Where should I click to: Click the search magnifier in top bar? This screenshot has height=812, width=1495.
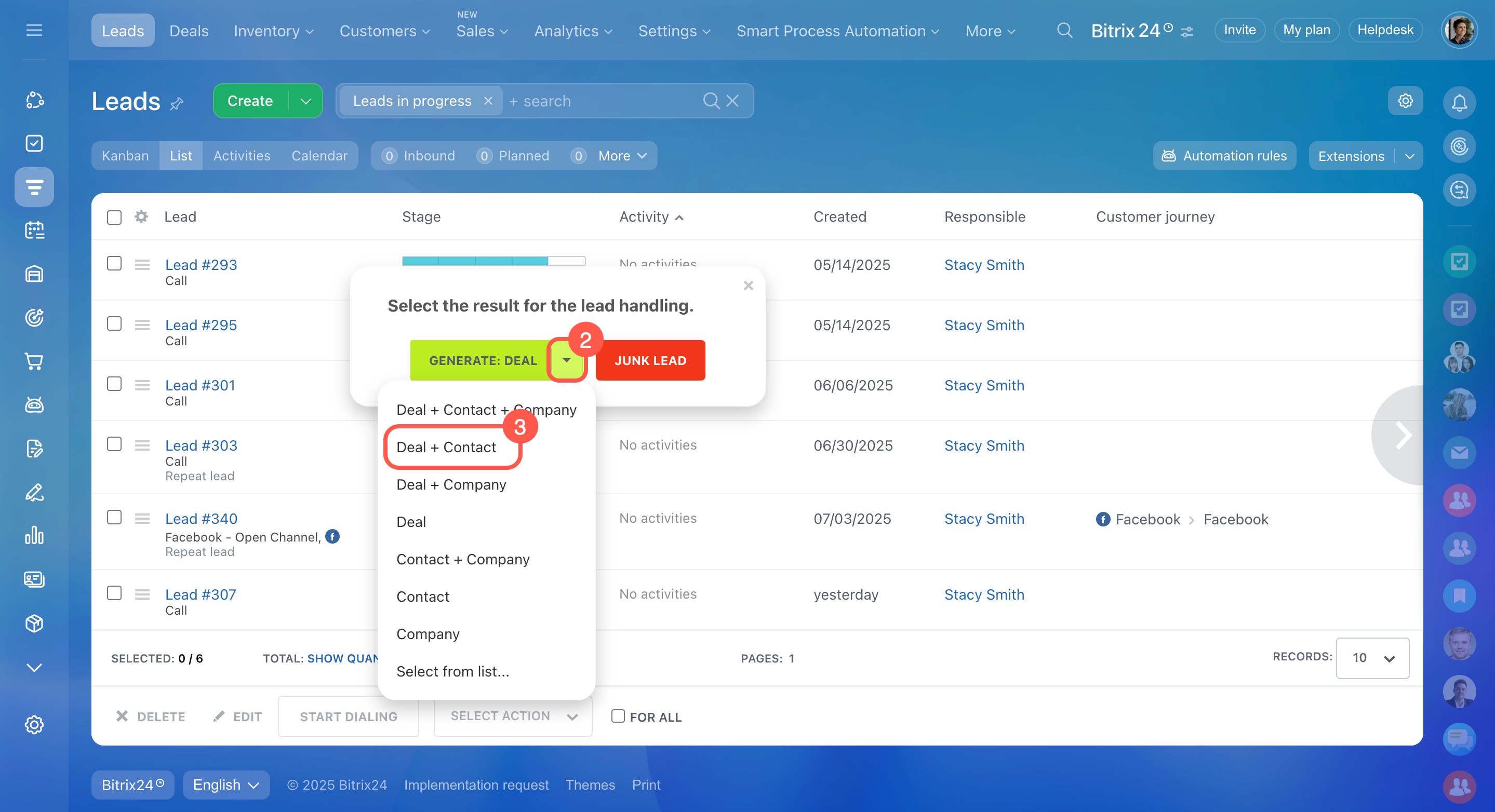tap(1064, 30)
